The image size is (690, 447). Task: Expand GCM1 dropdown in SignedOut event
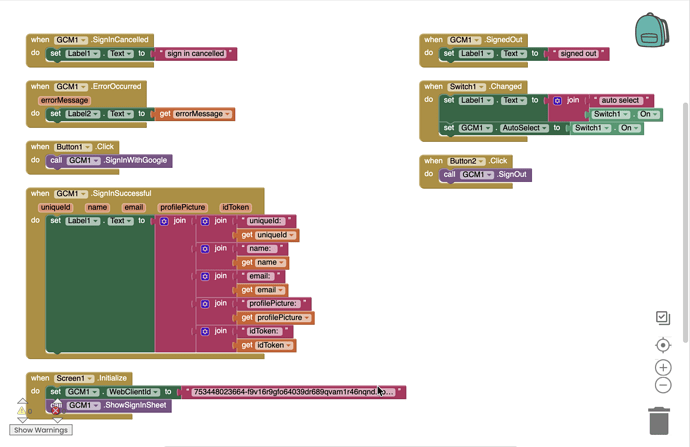tap(465, 40)
